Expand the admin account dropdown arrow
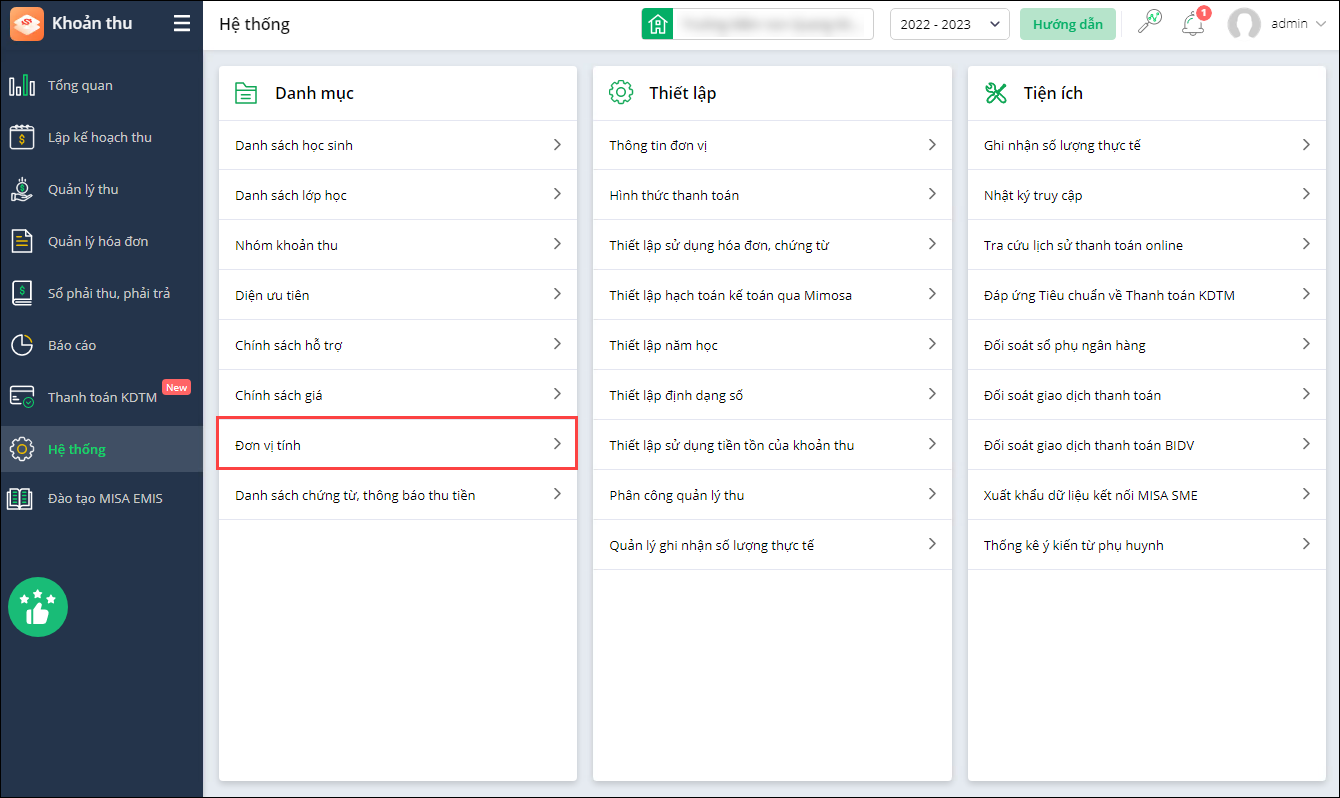Viewport: 1340px width, 798px height. [1318, 24]
